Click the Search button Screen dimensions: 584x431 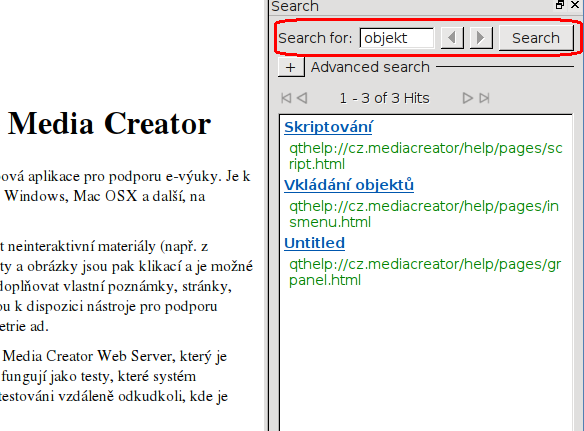pyautogui.click(x=536, y=38)
